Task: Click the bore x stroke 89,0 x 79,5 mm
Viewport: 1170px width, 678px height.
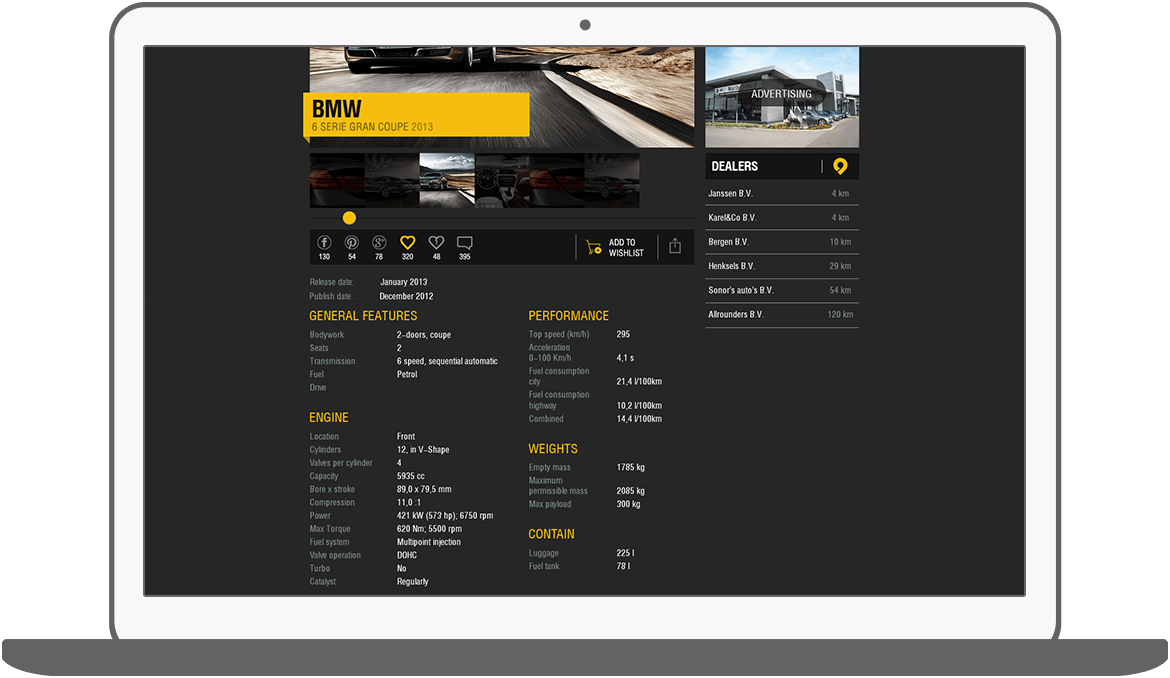Action: [x=424, y=489]
